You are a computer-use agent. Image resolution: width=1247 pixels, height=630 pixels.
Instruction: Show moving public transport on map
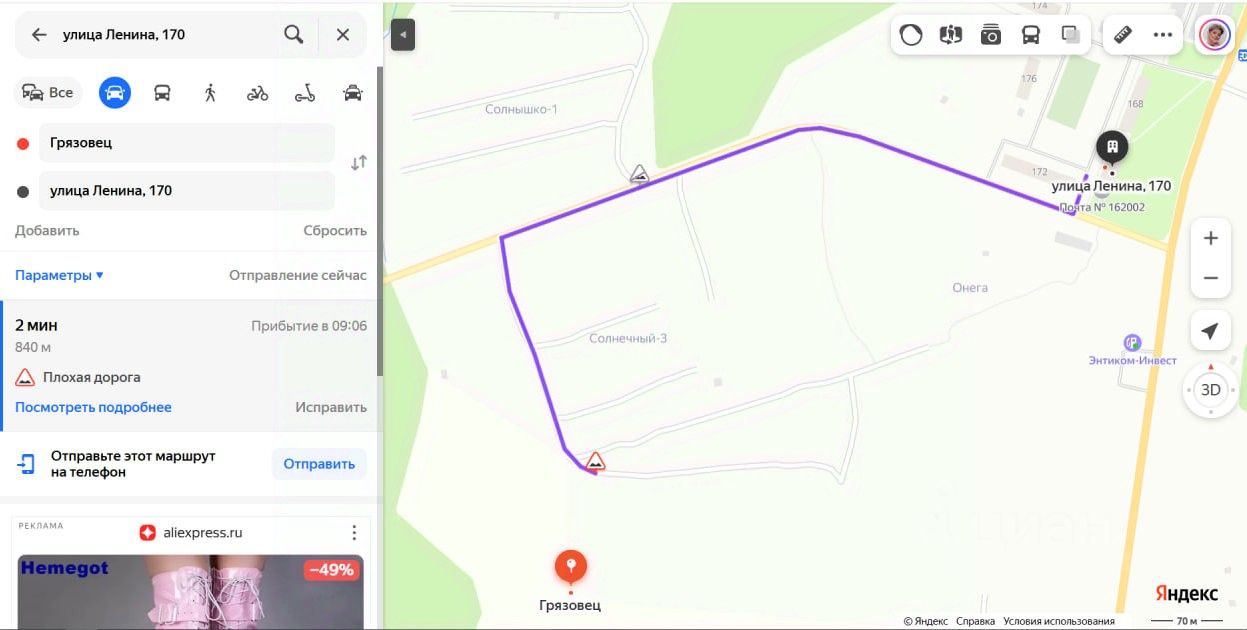coord(1031,35)
